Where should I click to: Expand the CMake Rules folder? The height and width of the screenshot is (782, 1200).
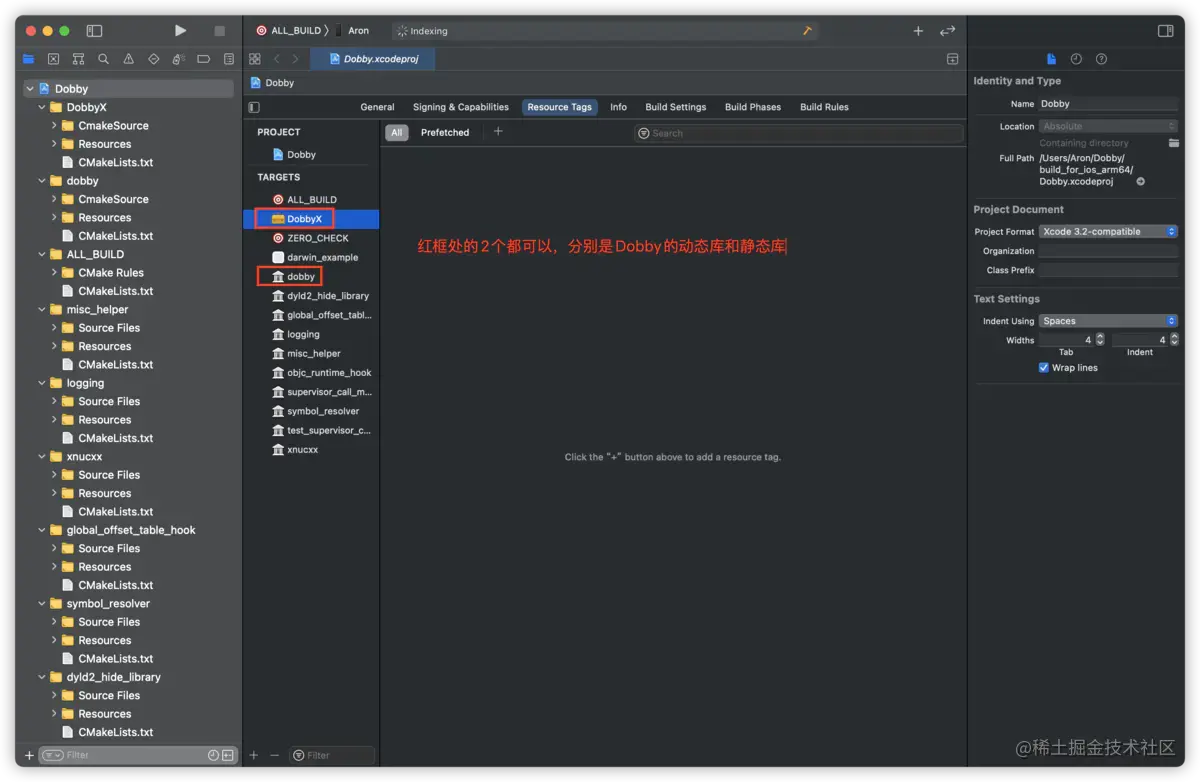pos(55,272)
